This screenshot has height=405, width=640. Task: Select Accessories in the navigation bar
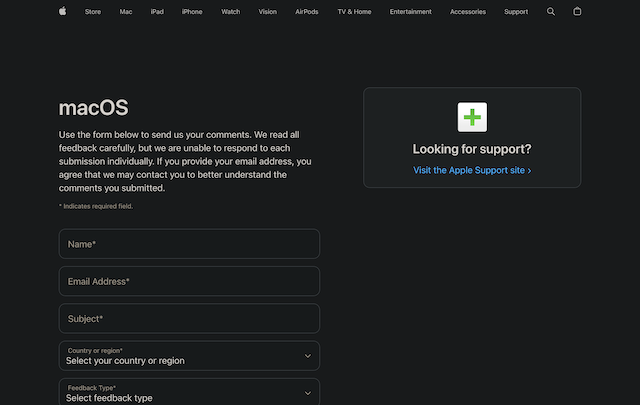(x=468, y=12)
